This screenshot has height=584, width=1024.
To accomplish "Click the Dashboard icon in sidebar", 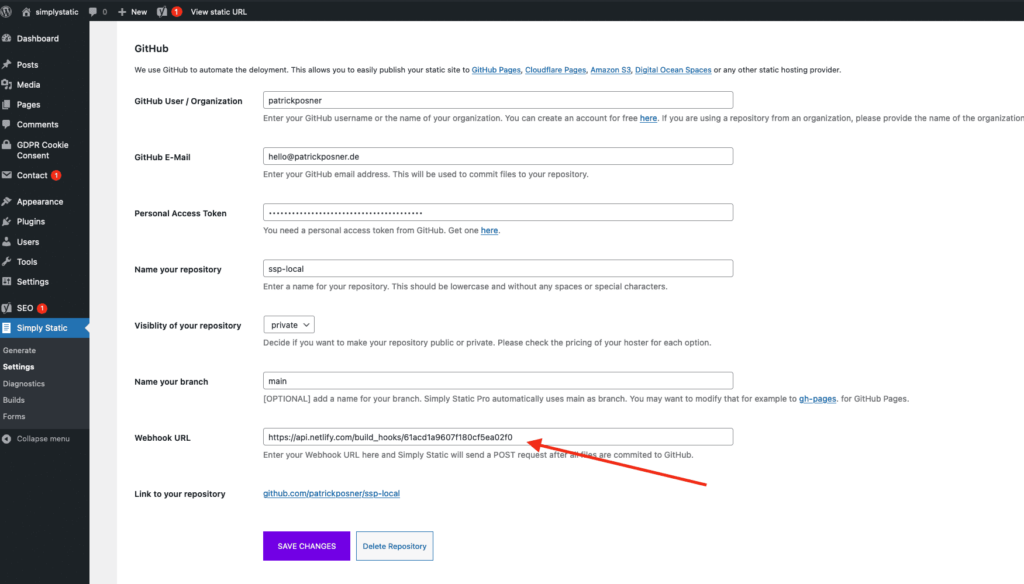I will pyautogui.click(x=7, y=39).
